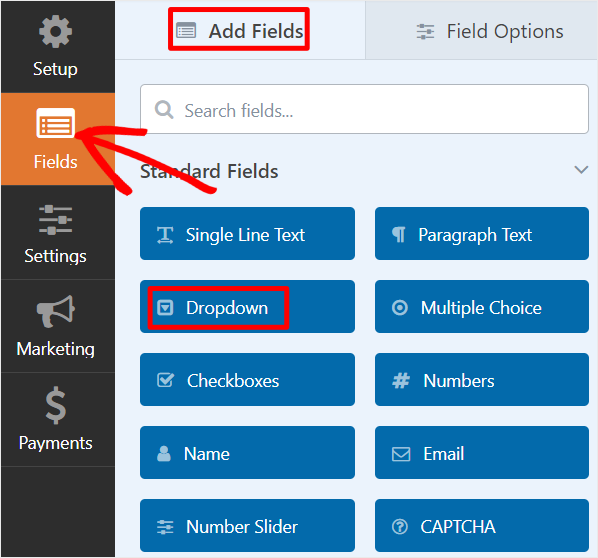
Task: Click the Standard Fields heading
Action: [x=209, y=171]
